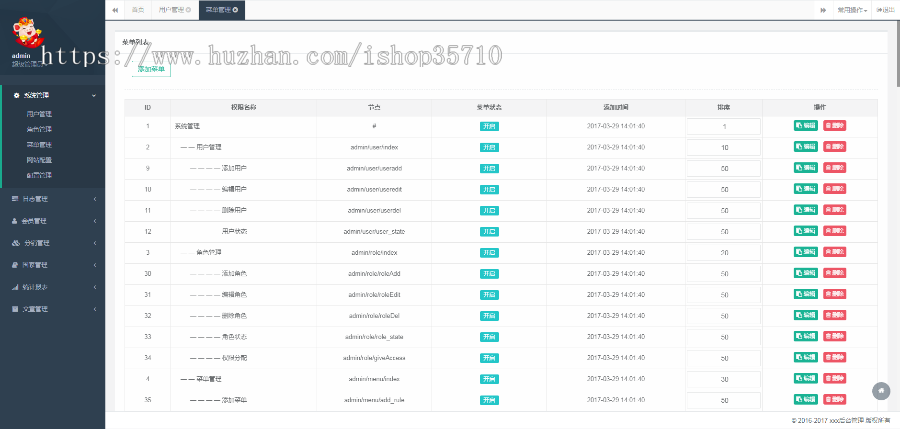The image size is (900, 429).
Task: Delete the admin/user/index row
Action: tap(835, 146)
